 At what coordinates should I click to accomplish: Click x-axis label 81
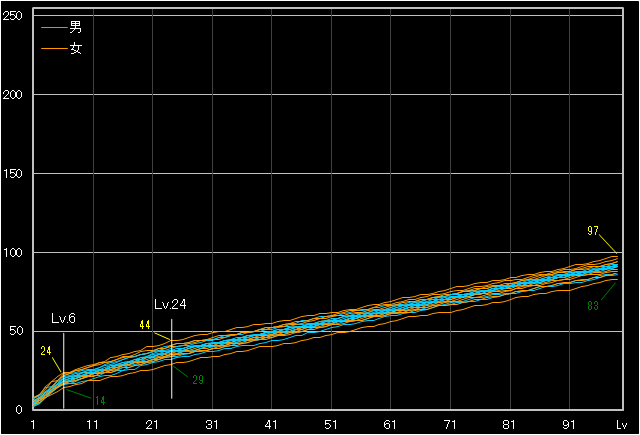click(509, 425)
